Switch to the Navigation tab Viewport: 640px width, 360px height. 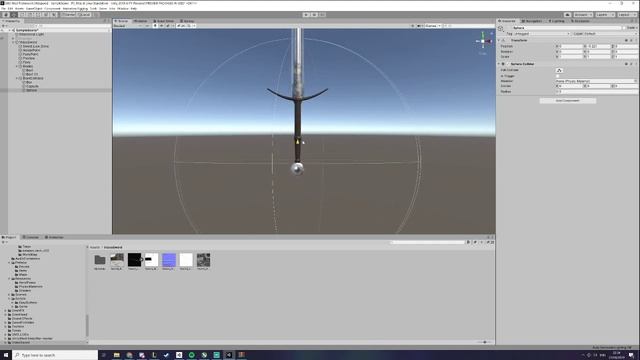[532, 21]
